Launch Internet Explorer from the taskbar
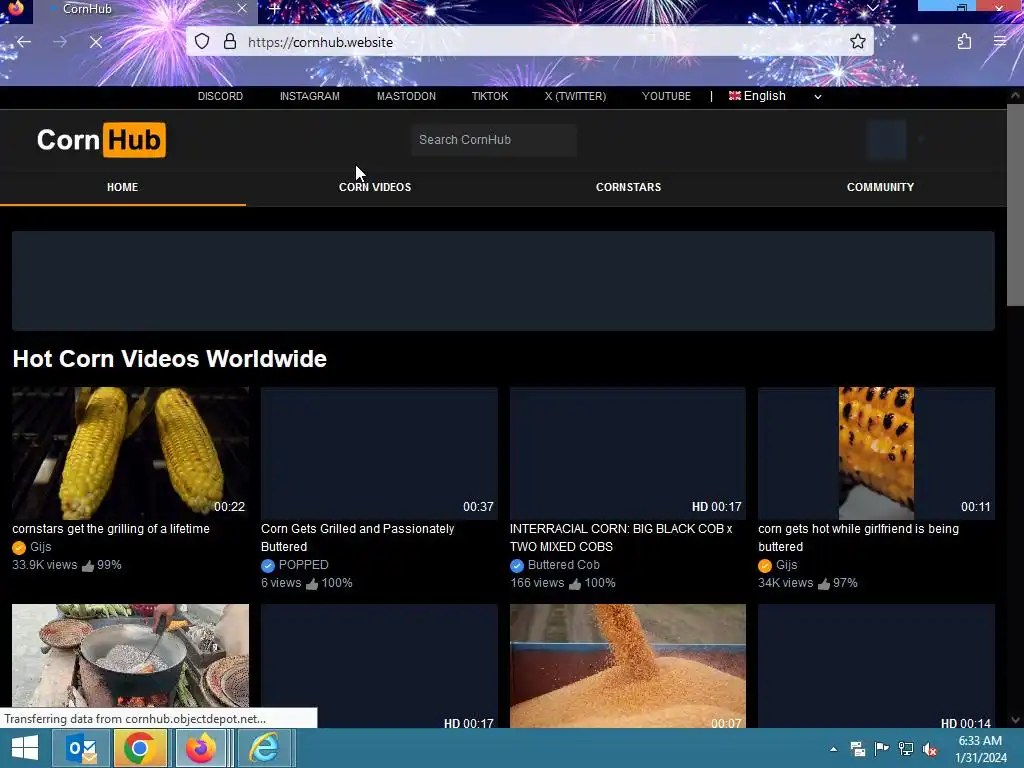 (264, 748)
